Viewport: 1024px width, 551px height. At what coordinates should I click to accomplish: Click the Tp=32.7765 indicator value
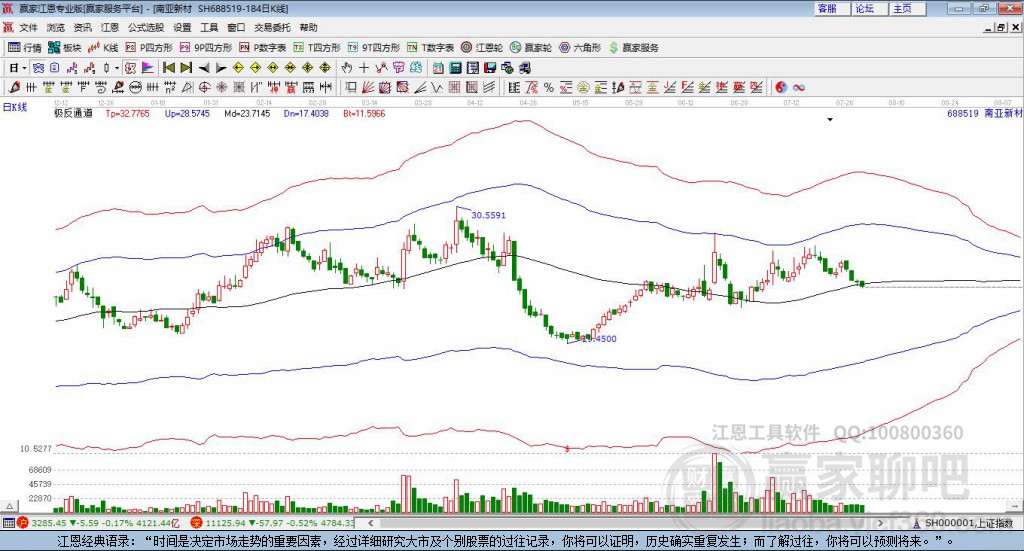point(127,114)
